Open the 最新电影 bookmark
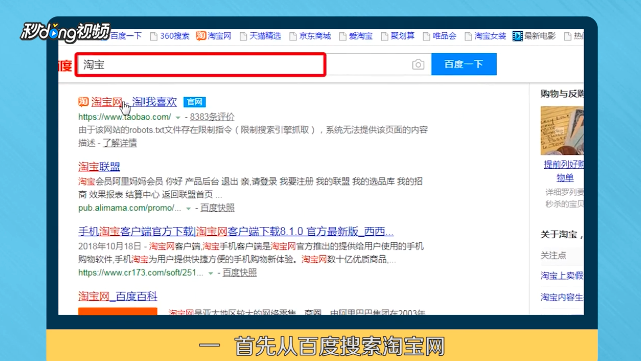The width and height of the screenshot is (641, 361). (540, 36)
